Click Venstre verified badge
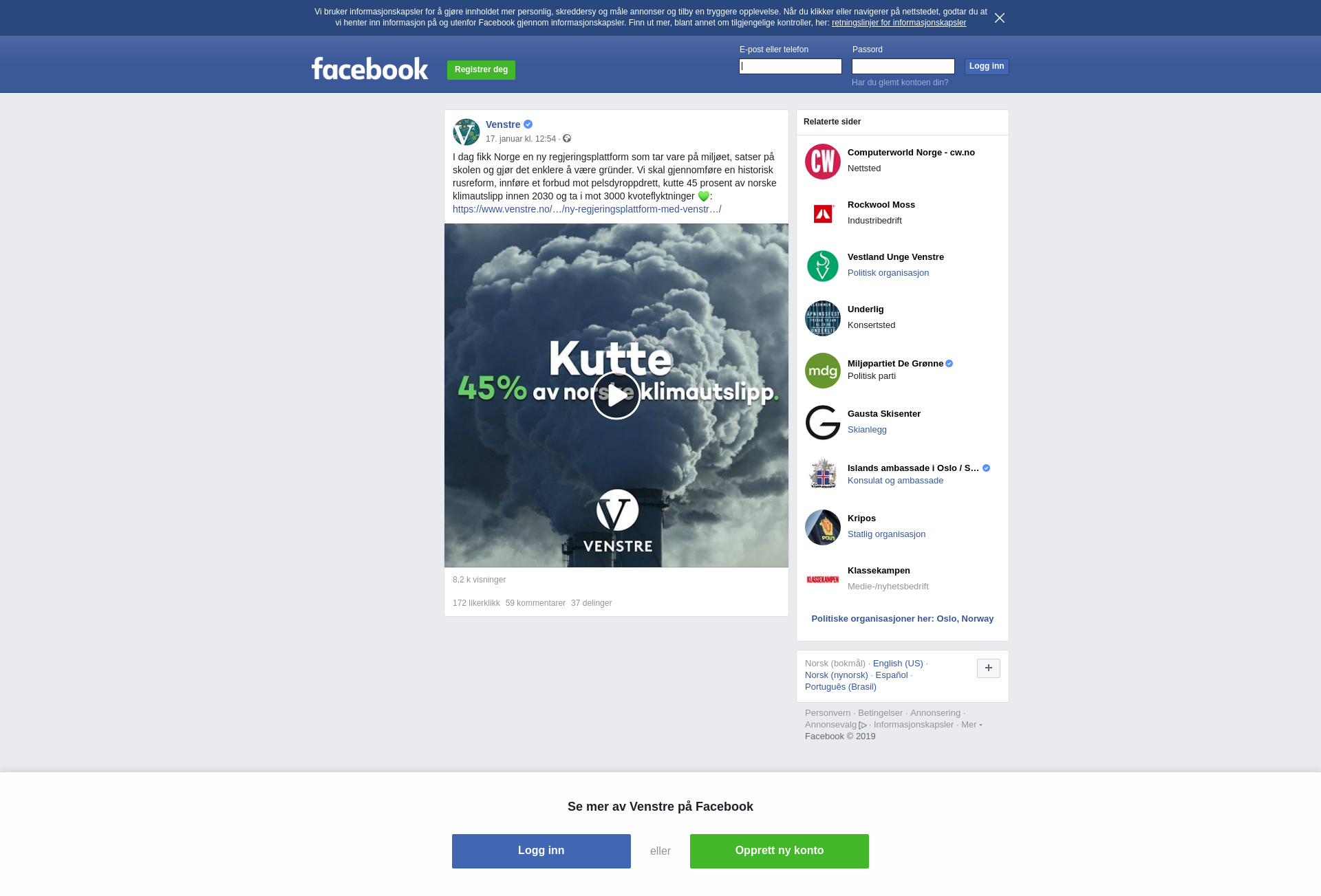 tap(528, 124)
